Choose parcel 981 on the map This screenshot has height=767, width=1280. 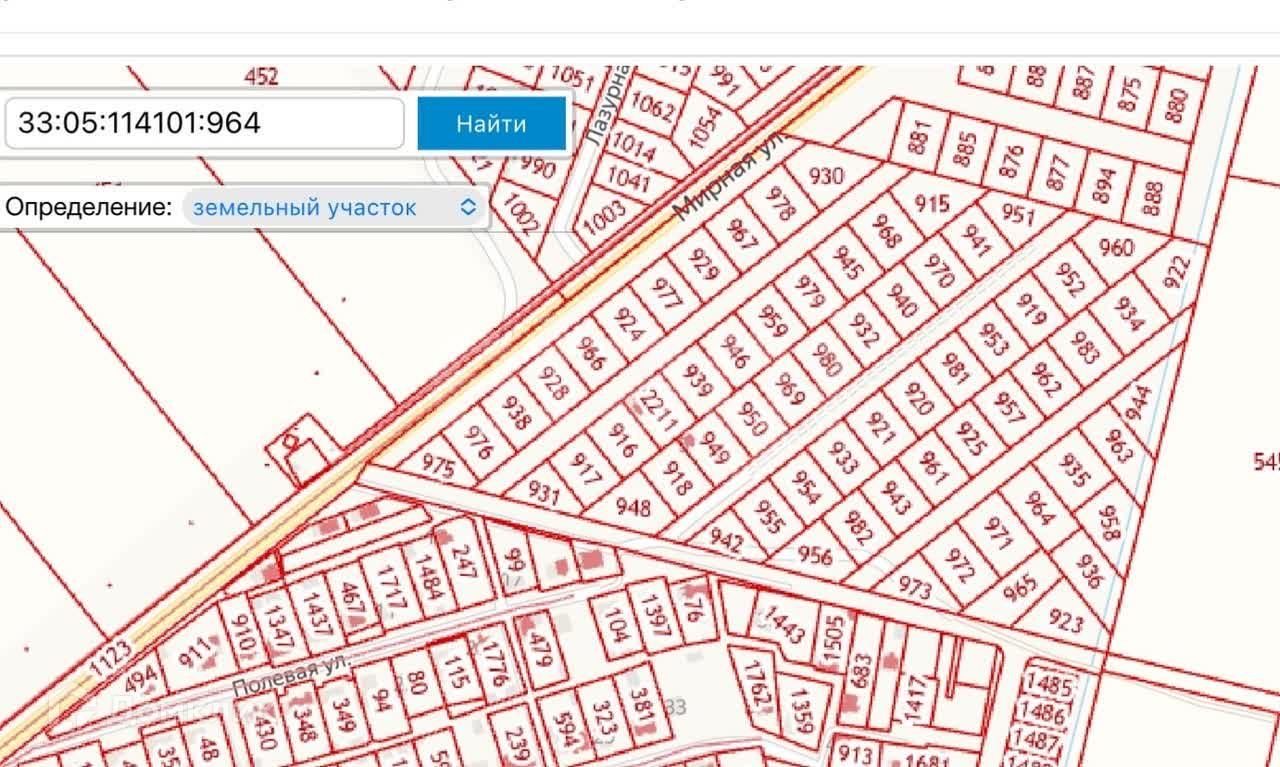(956, 369)
